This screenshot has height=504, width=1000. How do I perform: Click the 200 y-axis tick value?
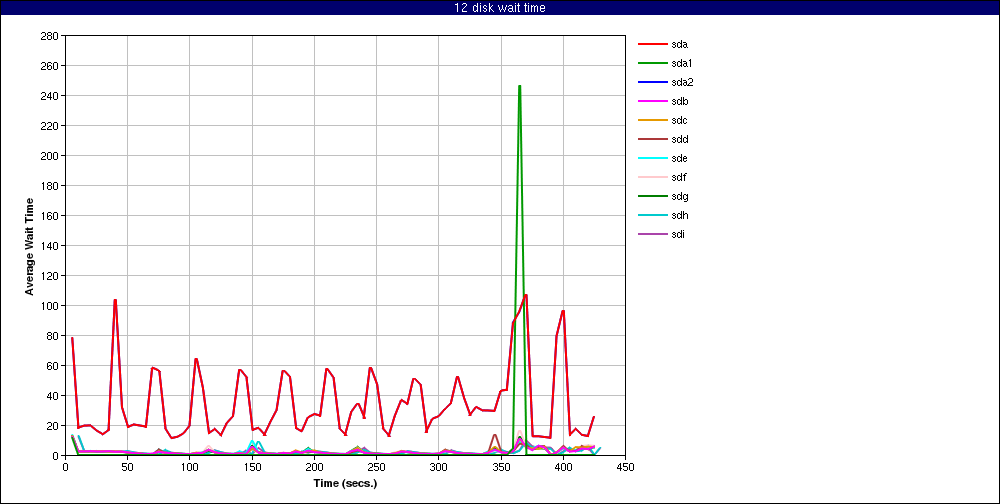coord(50,156)
